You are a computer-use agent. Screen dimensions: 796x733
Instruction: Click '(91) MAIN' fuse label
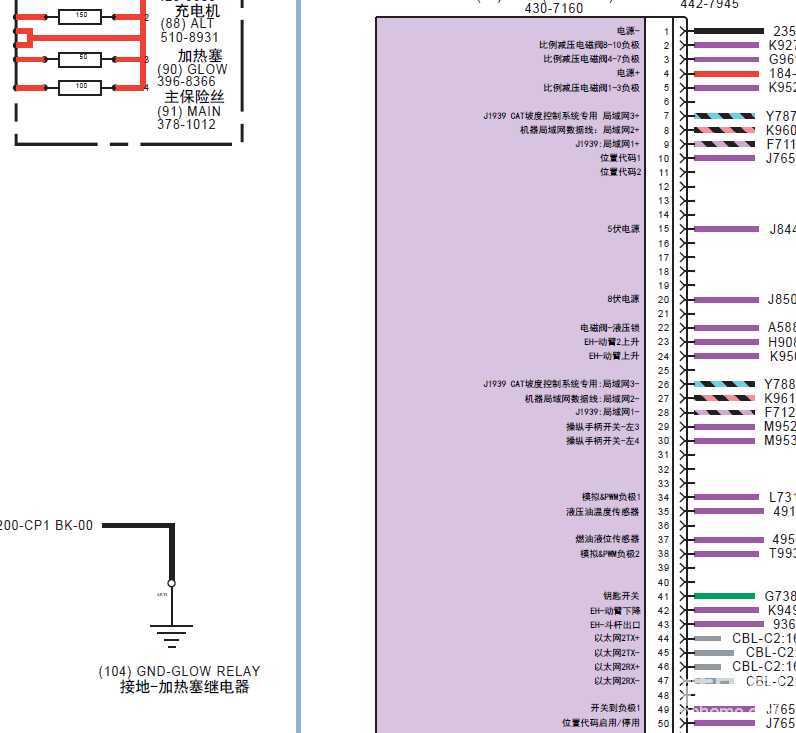click(189, 112)
